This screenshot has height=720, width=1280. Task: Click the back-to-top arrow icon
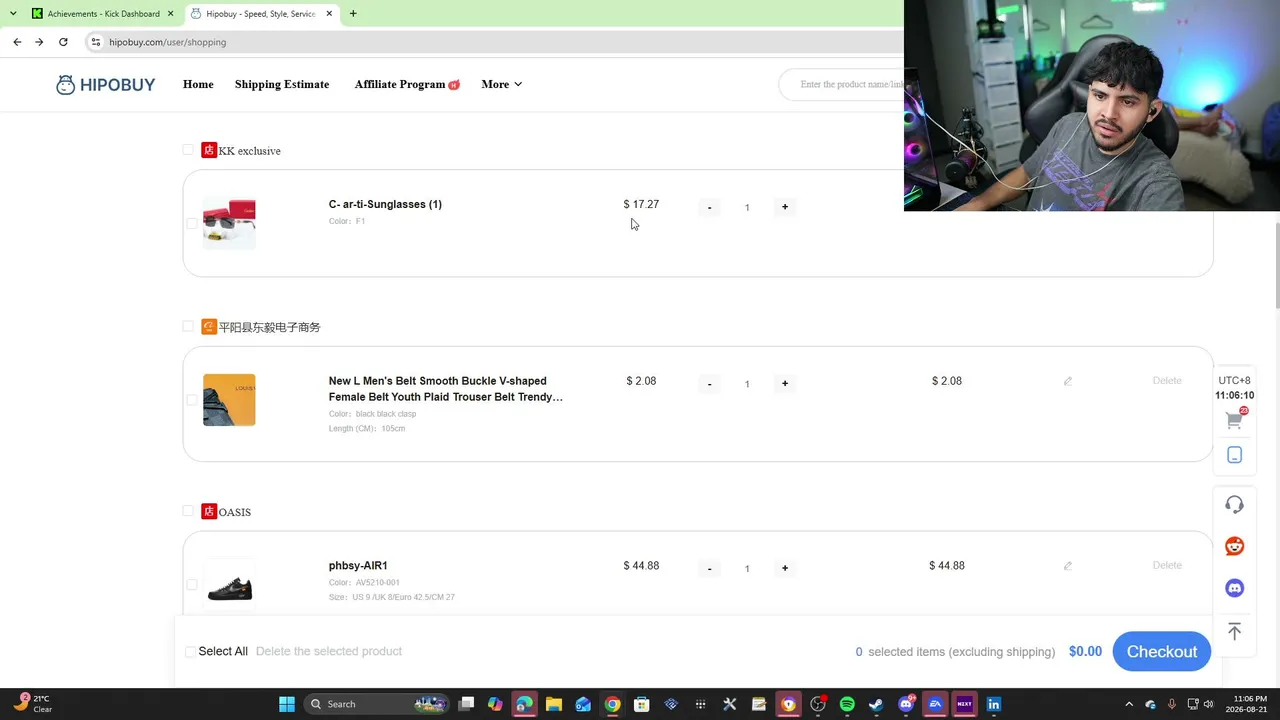coord(1234,631)
